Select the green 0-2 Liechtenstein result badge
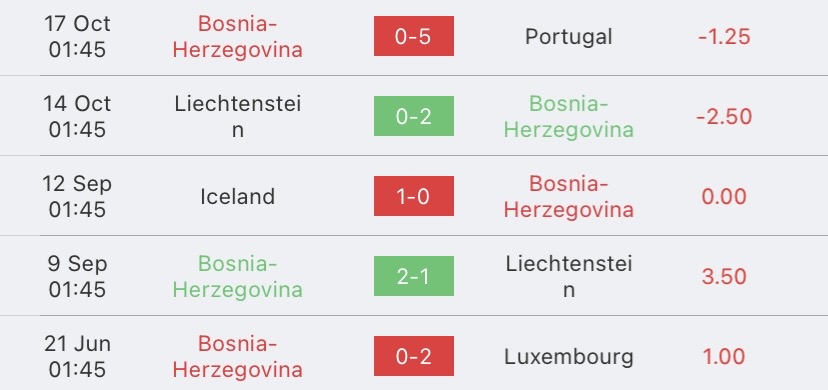This screenshot has width=828, height=390. (413, 116)
